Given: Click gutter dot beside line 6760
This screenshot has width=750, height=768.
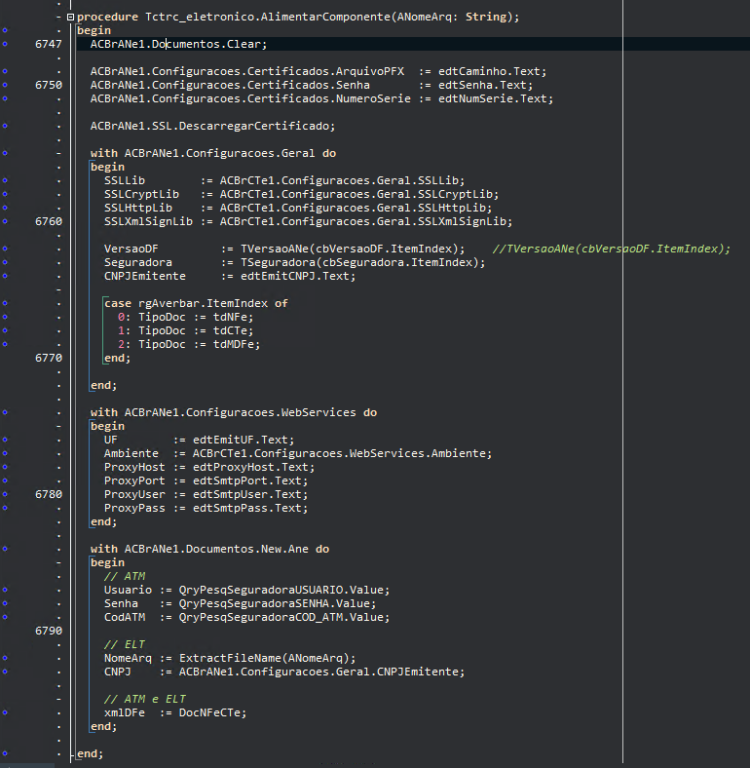Looking at the screenshot, I should click(5, 221).
